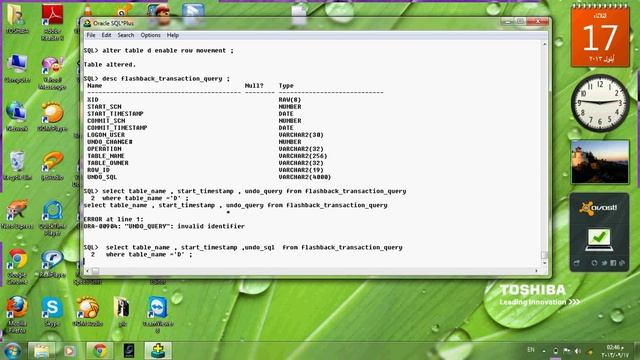The height and width of the screenshot is (360, 640).
Task: Click the vertical scrollbar down arrow in SQL*Plus
Action: pos(544,263)
